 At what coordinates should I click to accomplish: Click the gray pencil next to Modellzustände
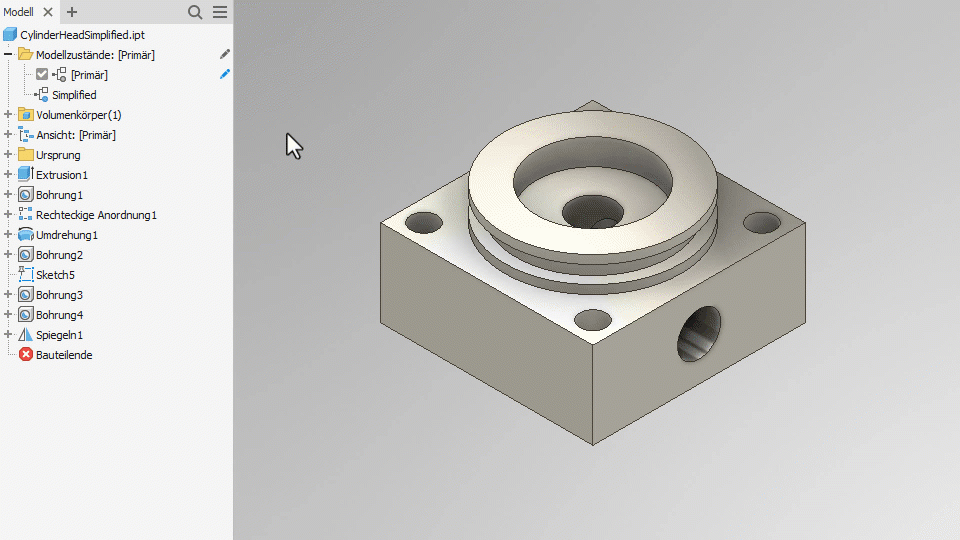point(225,54)
